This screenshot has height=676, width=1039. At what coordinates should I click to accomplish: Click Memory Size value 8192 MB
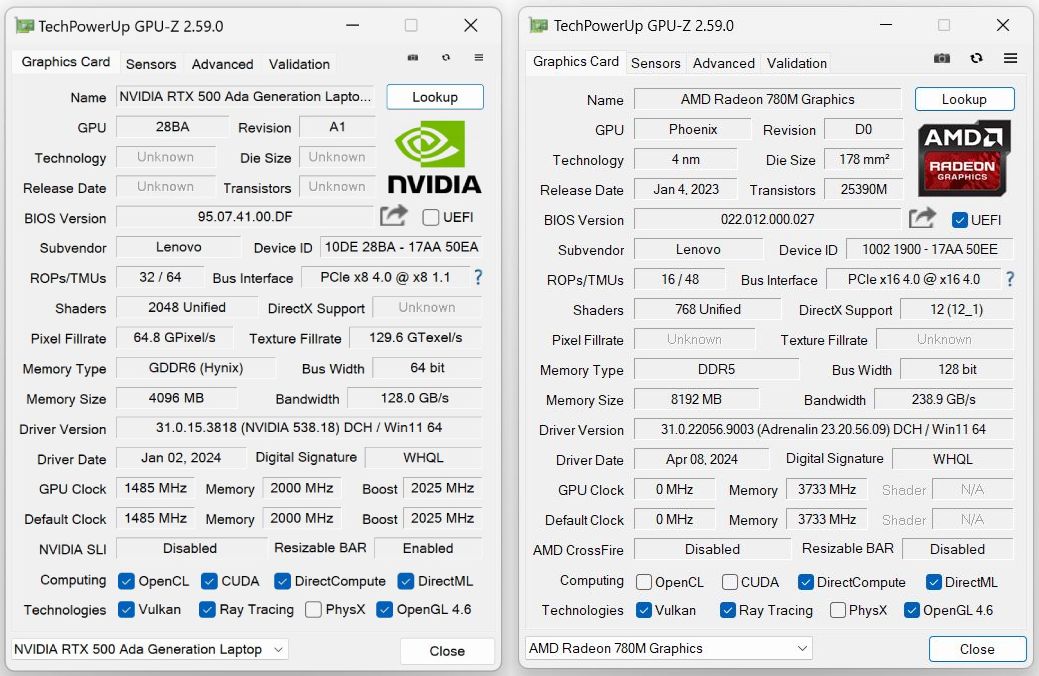[x=696, y=400]
